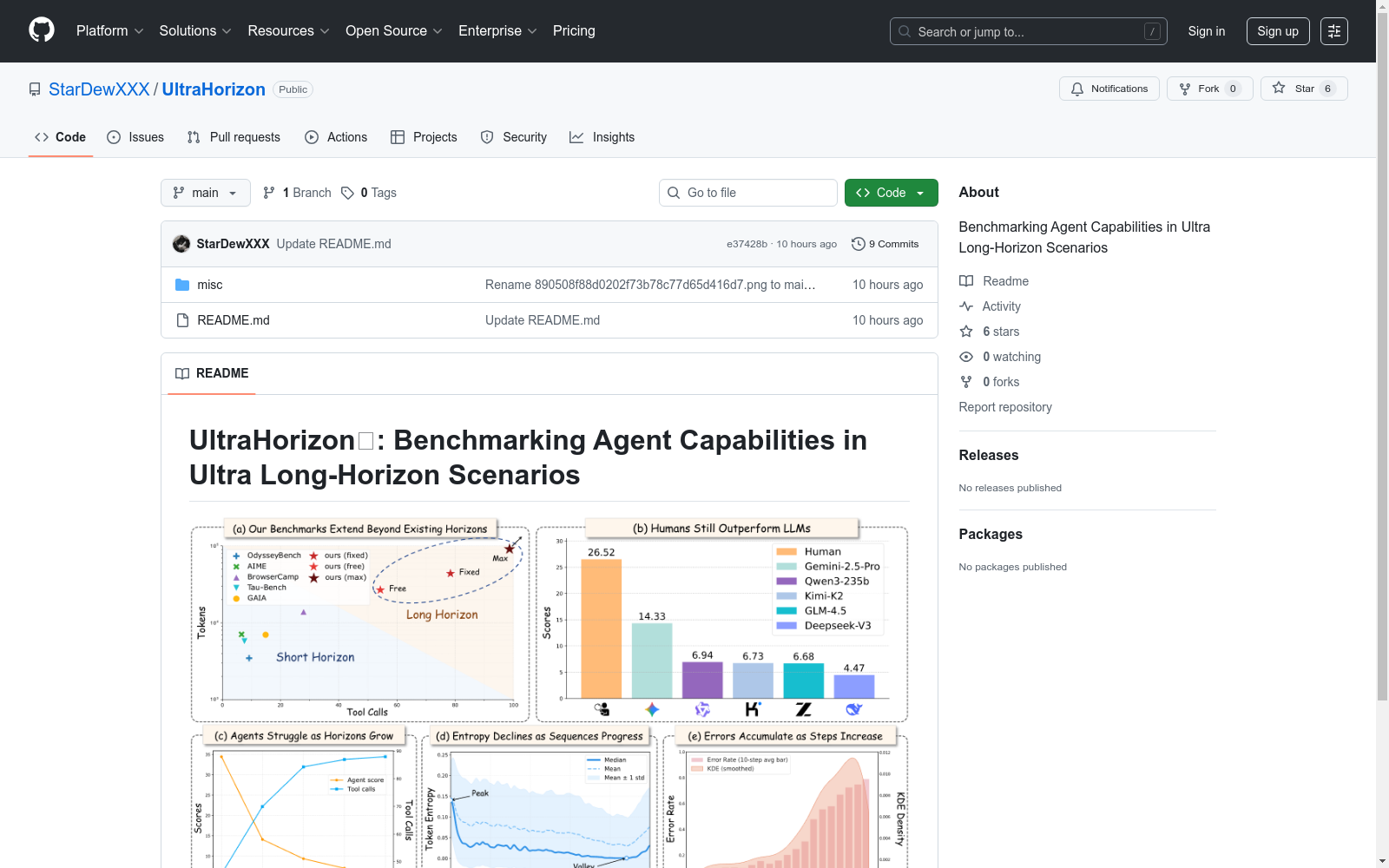View the 9 Commits history
1389x868 pixels.
pos(885,244)
